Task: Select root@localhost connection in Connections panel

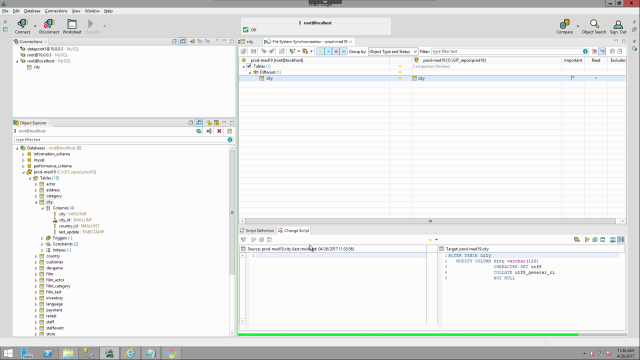Action: 49,61
